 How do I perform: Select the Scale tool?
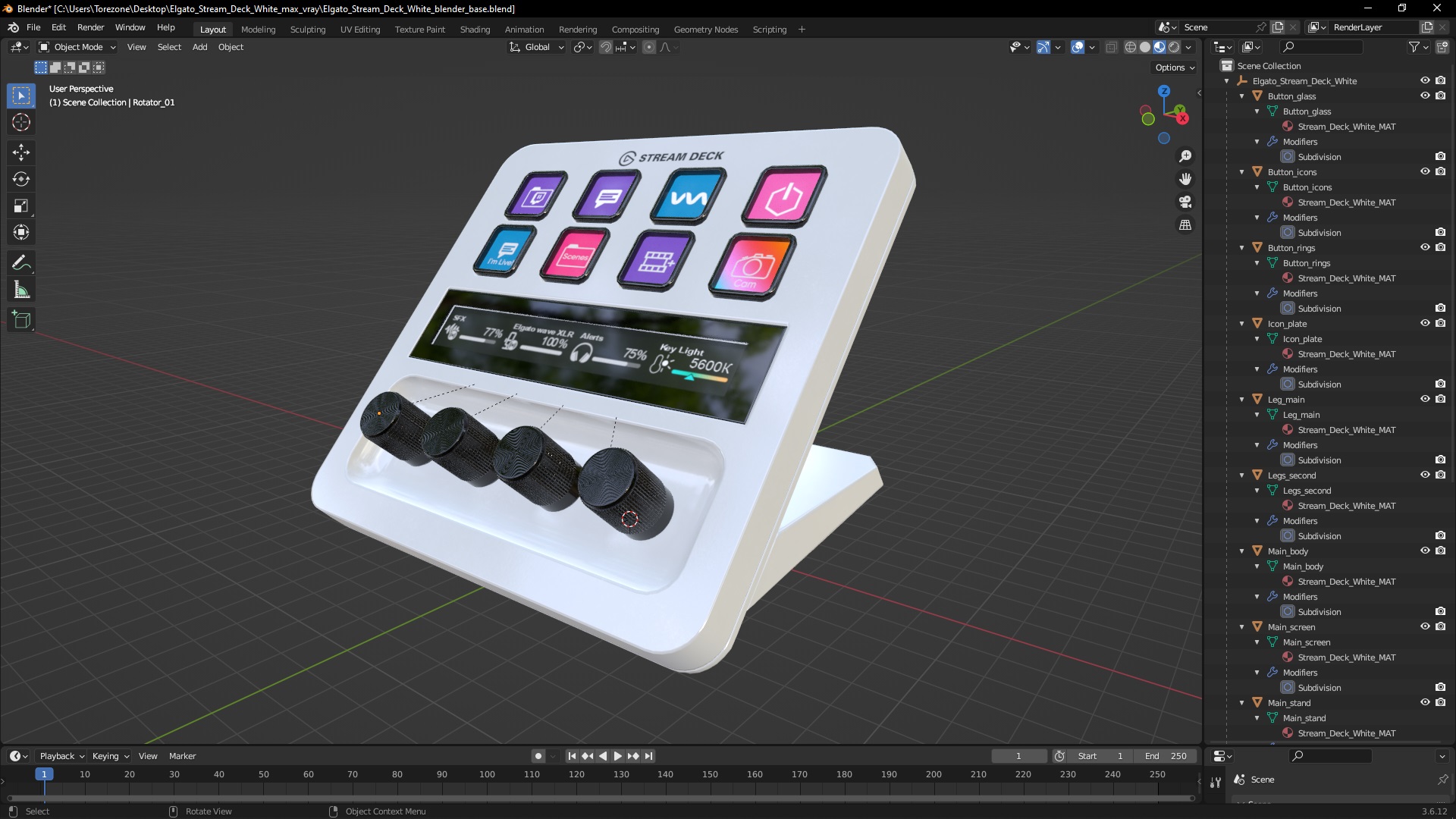[21, 206]
